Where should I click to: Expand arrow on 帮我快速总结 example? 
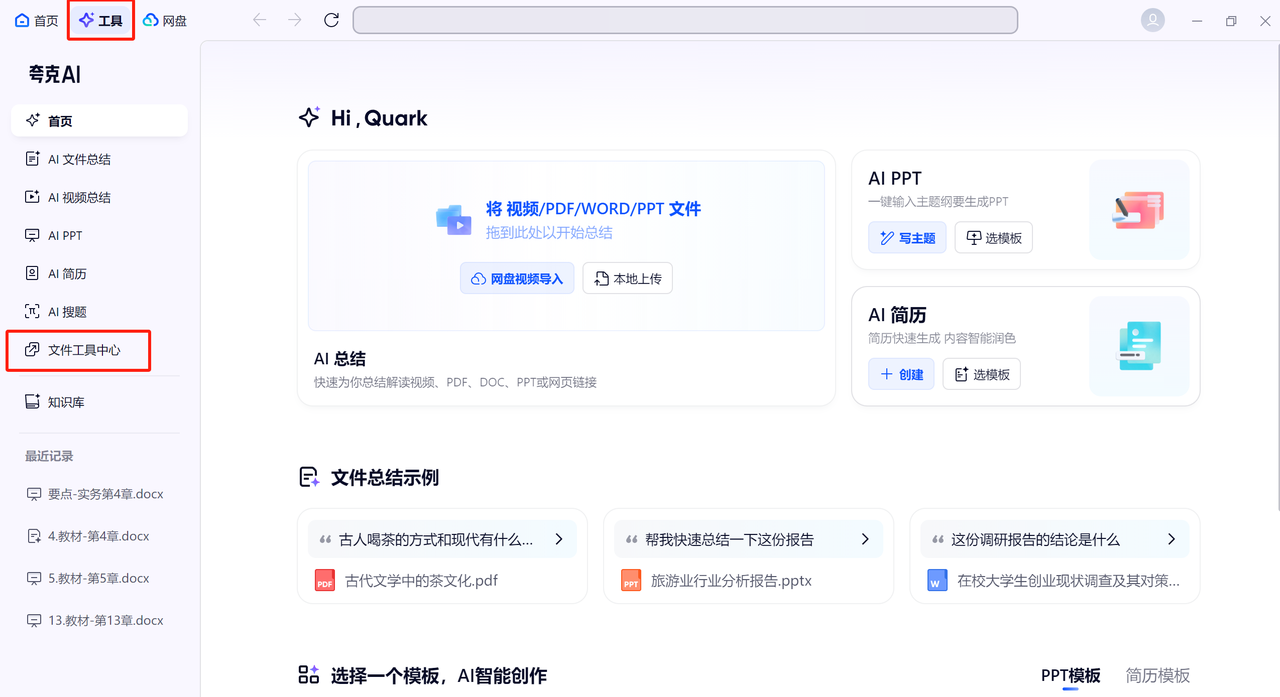865,539
